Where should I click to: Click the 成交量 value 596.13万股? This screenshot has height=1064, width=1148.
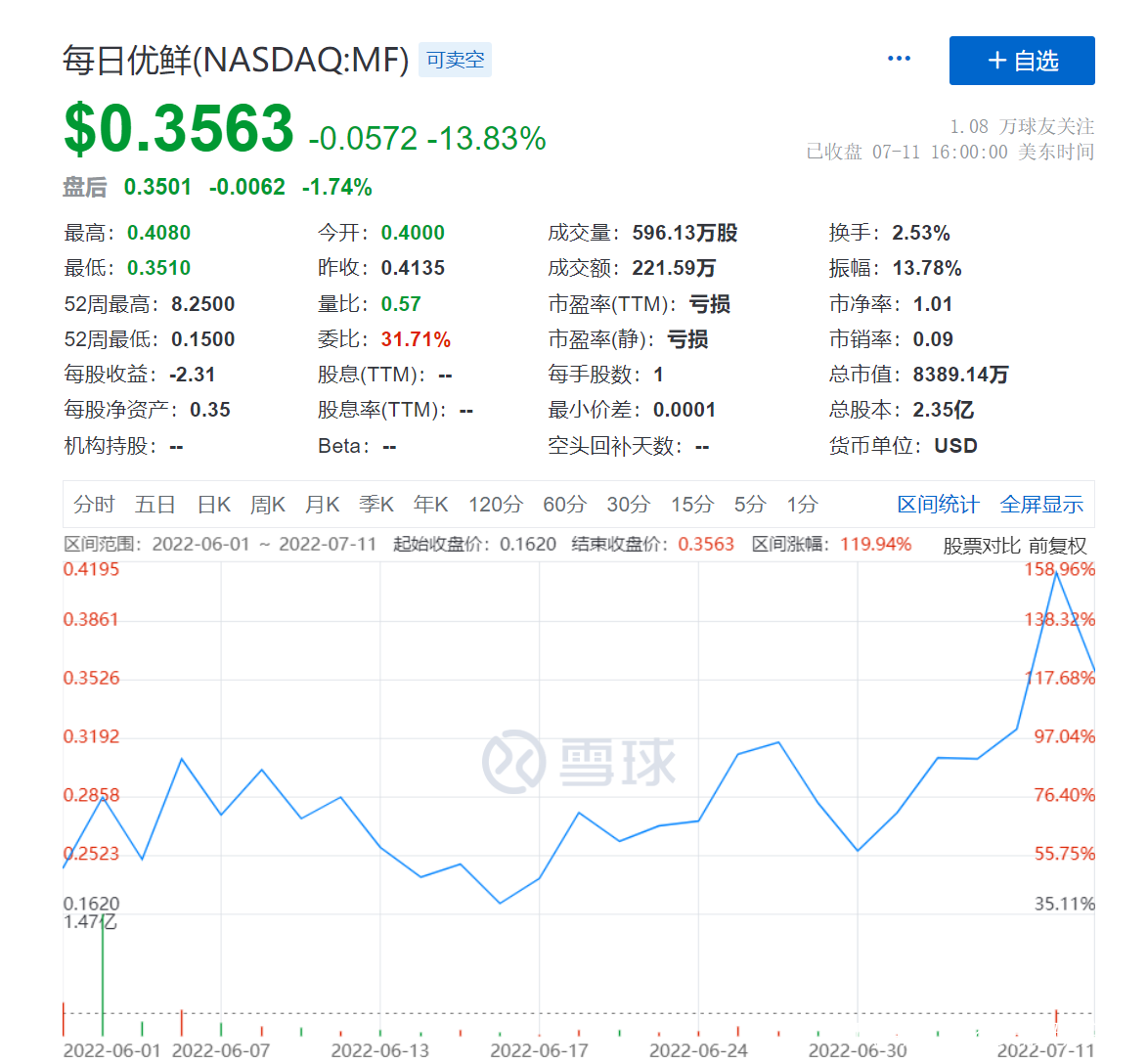684,233
